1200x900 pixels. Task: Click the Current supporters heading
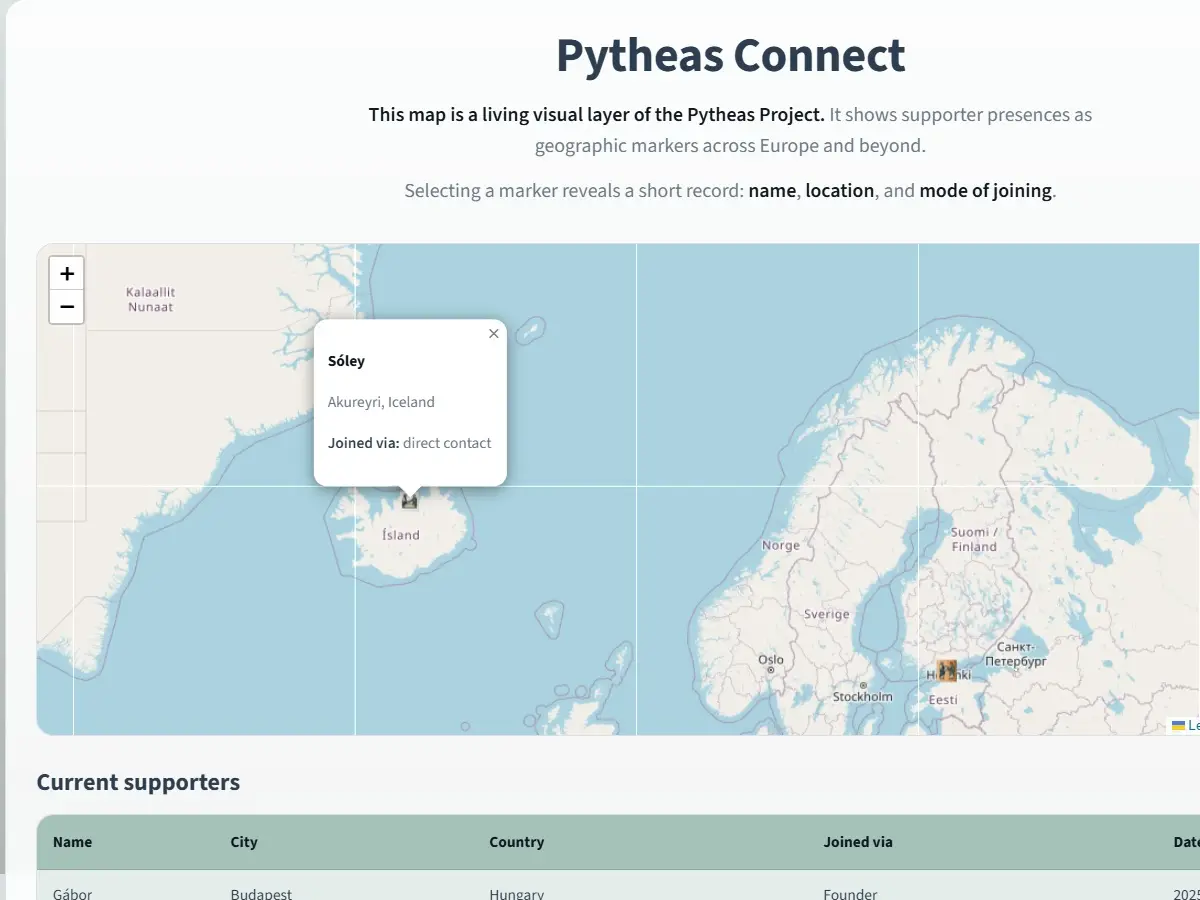click(138, 782)
